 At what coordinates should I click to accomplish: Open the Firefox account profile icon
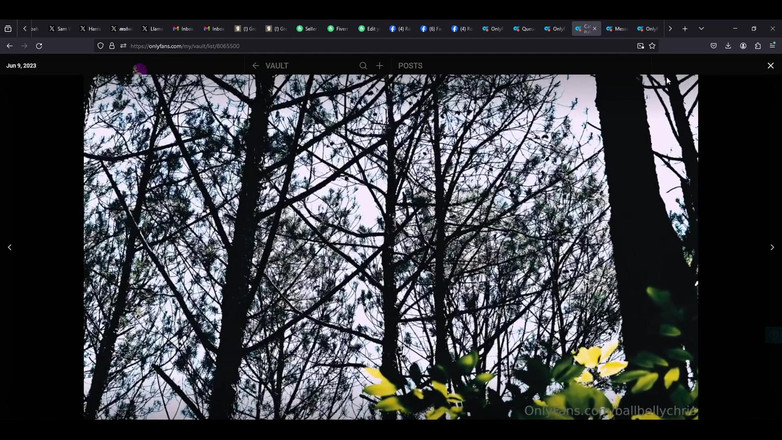tap(743, 46)
